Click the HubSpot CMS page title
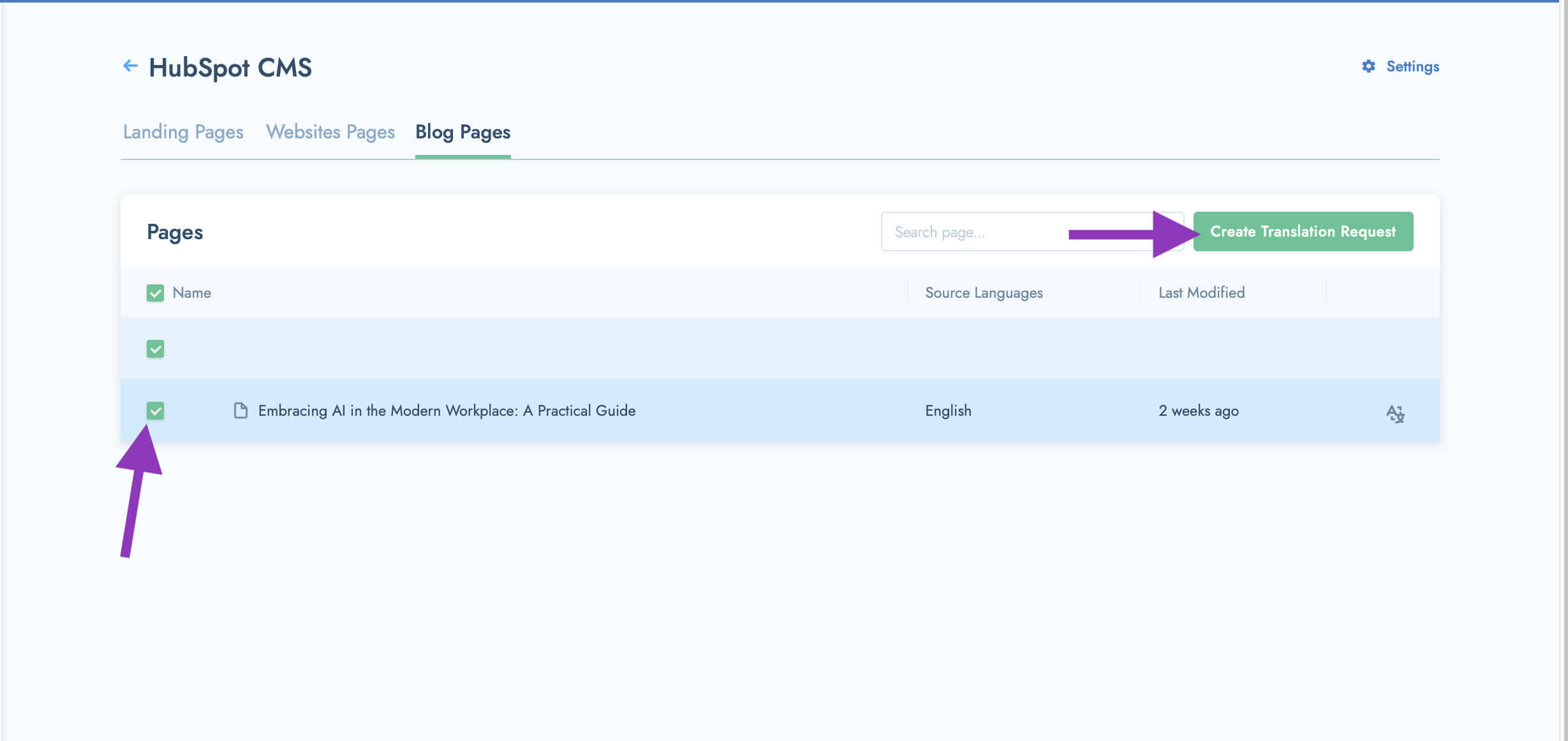1568x741 pixels. (x=230, y=68)
